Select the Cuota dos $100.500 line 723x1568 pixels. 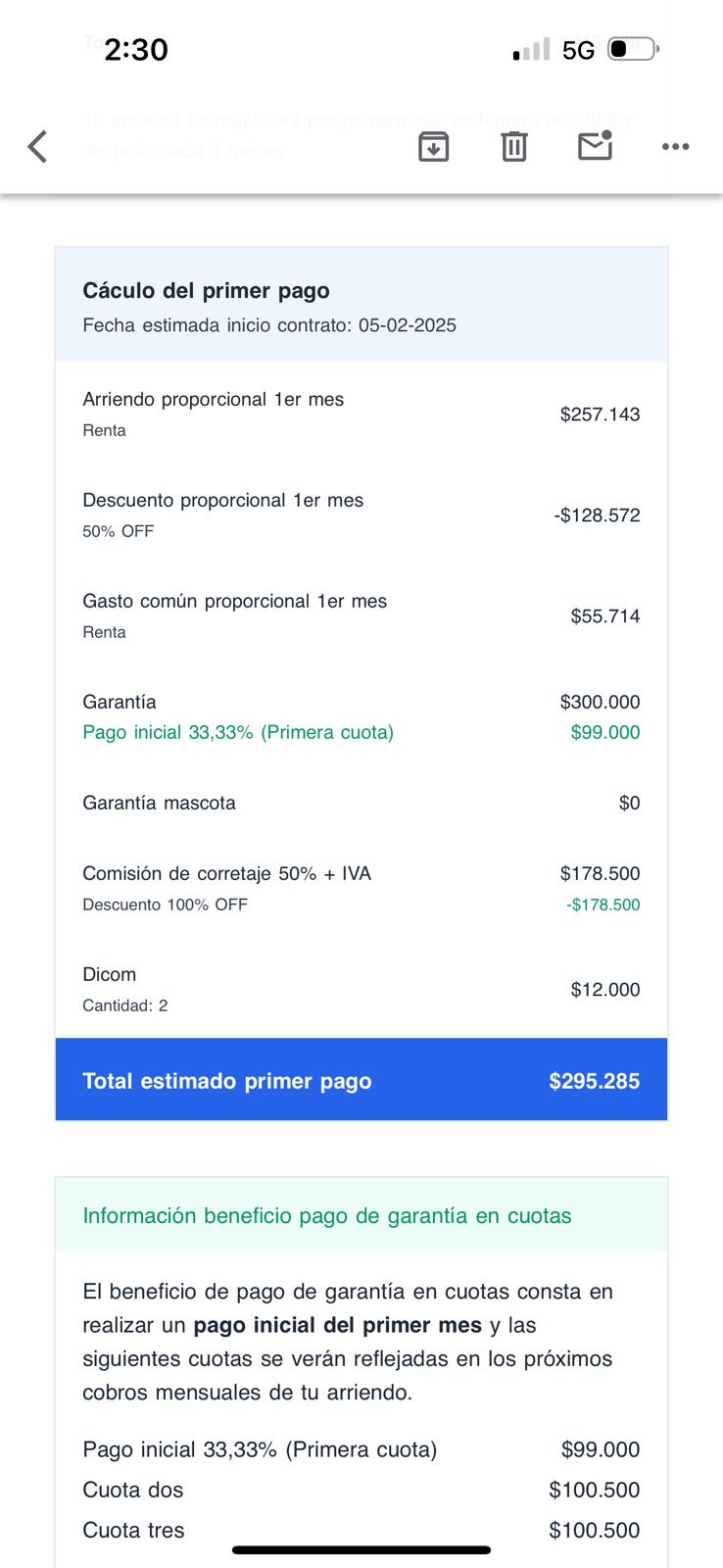[361, 1490]
